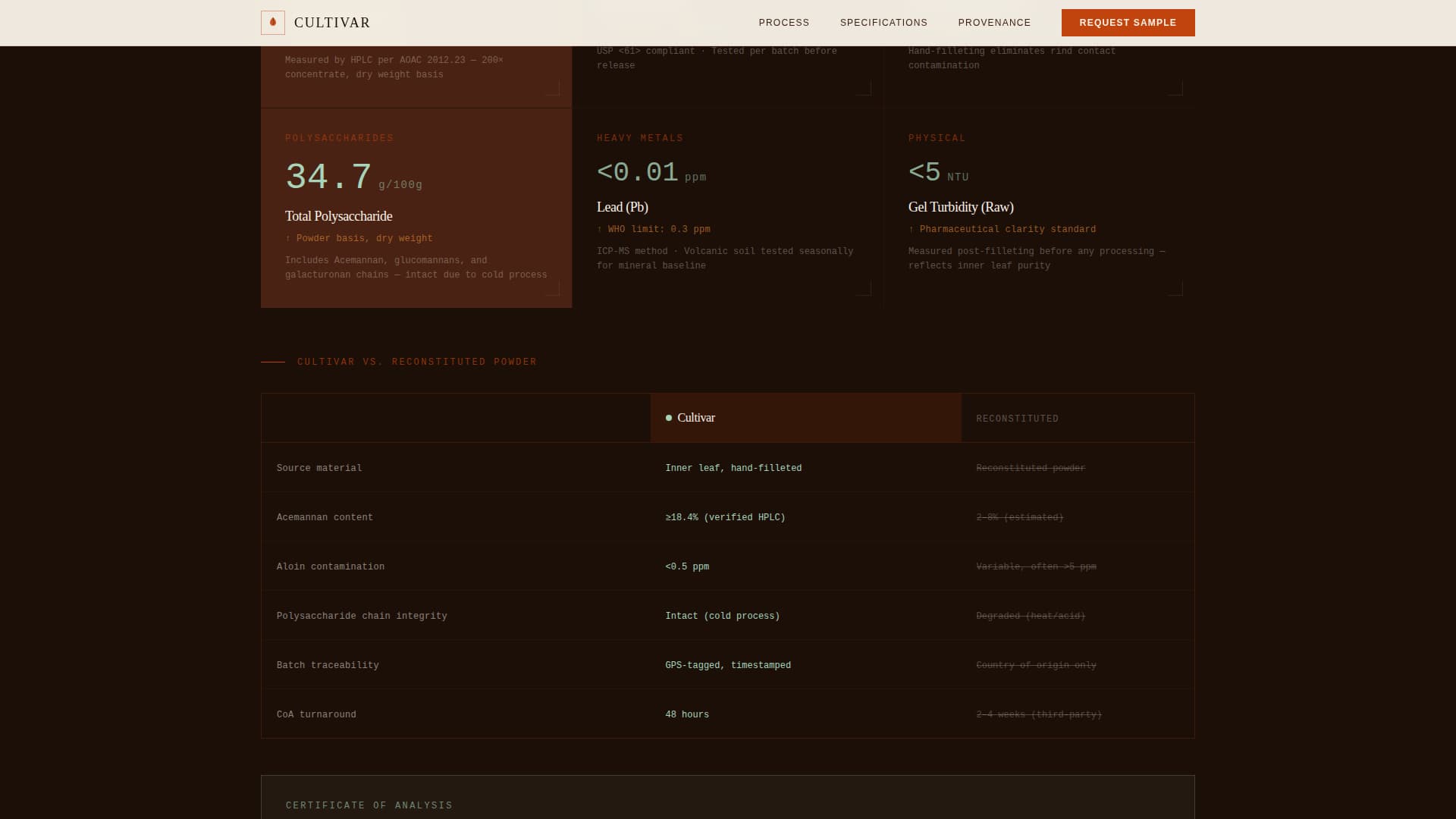Open the CULTIVAR brand name link

point(332,23)
